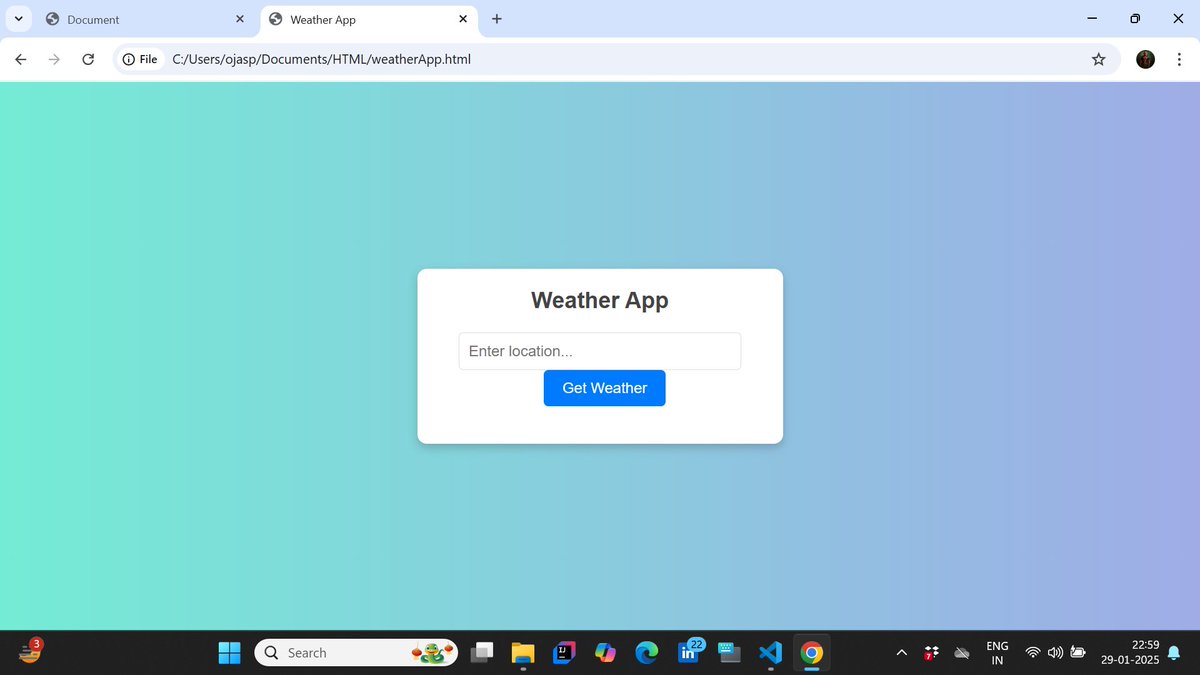This screenshot has height=675, width=1200.
Task: Open the widgets icon with badge 3
Action: point(30,652)
